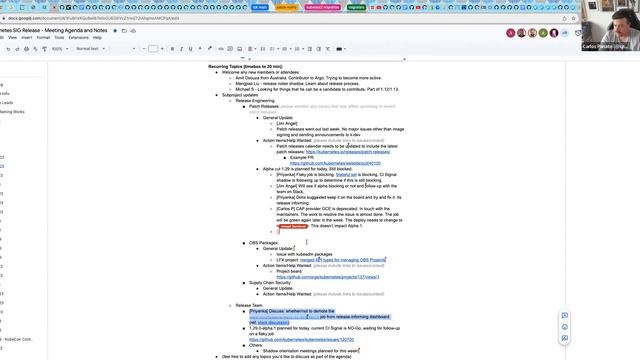Open the Insert menu
Screen dimensions: 640x360
(27, 38)
